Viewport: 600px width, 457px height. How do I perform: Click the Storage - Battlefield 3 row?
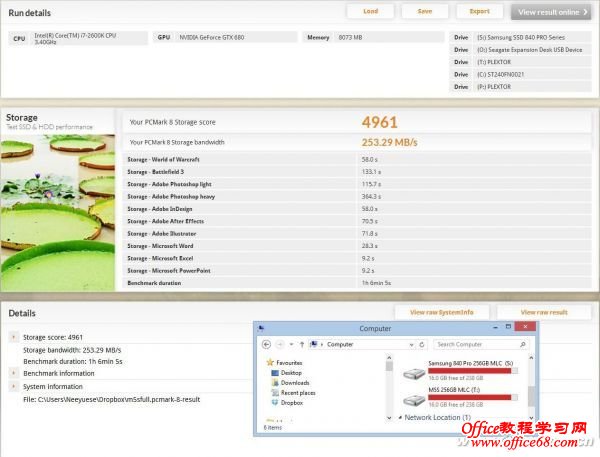(357, 171)
